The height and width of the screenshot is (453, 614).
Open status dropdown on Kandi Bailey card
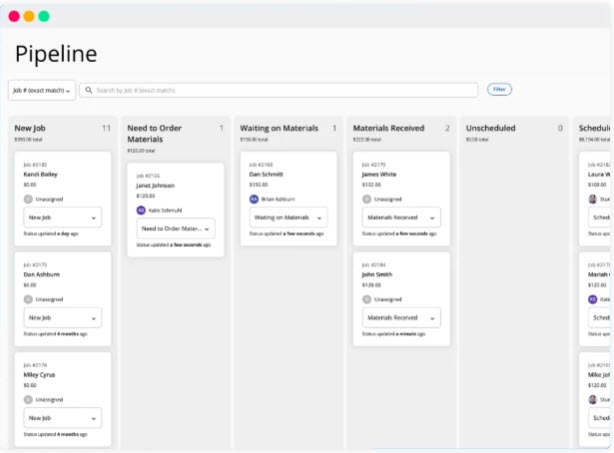(63, 217)
